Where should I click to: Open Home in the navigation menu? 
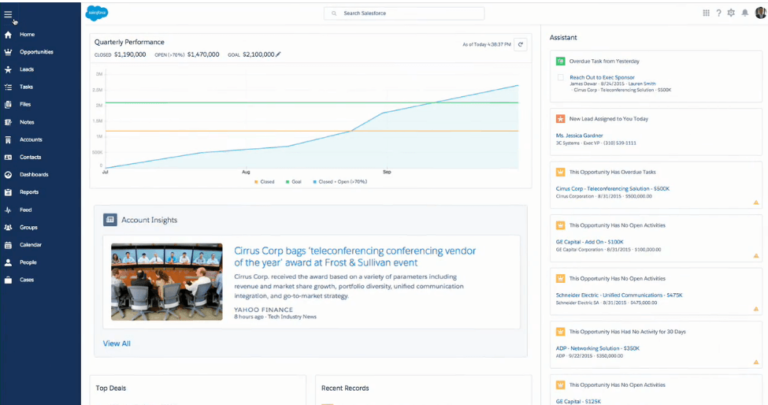[x=27, y=35]
